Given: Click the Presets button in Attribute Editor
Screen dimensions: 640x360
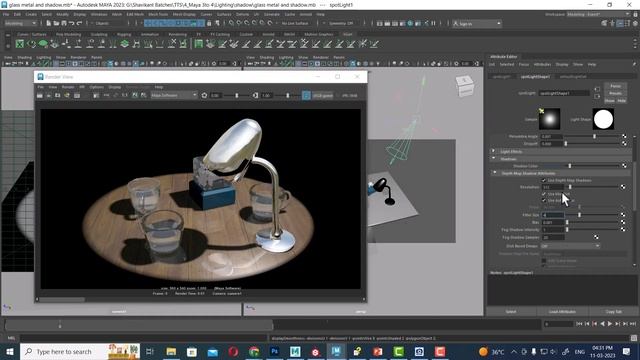Looking at the screenshot, I should point(616,93).
